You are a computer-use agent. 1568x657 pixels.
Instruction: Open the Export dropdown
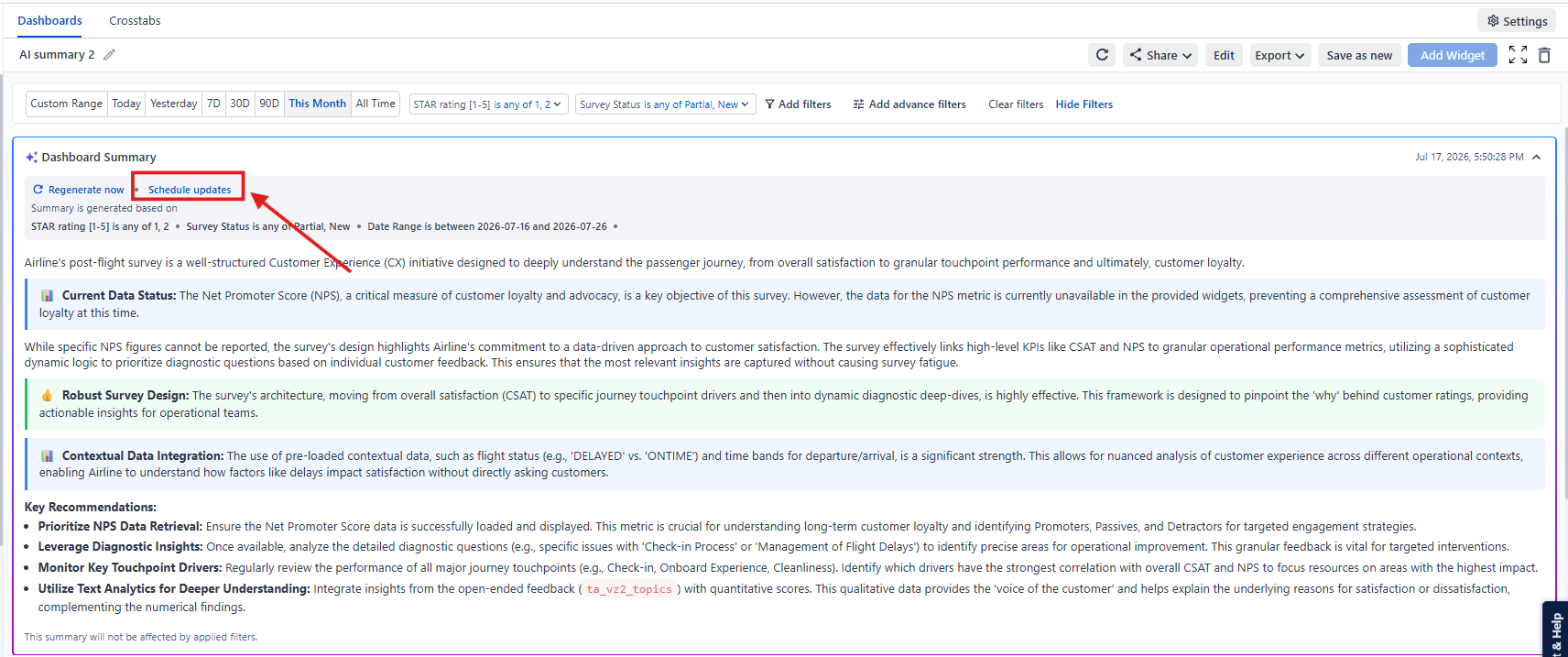(x=1280, y=55)
